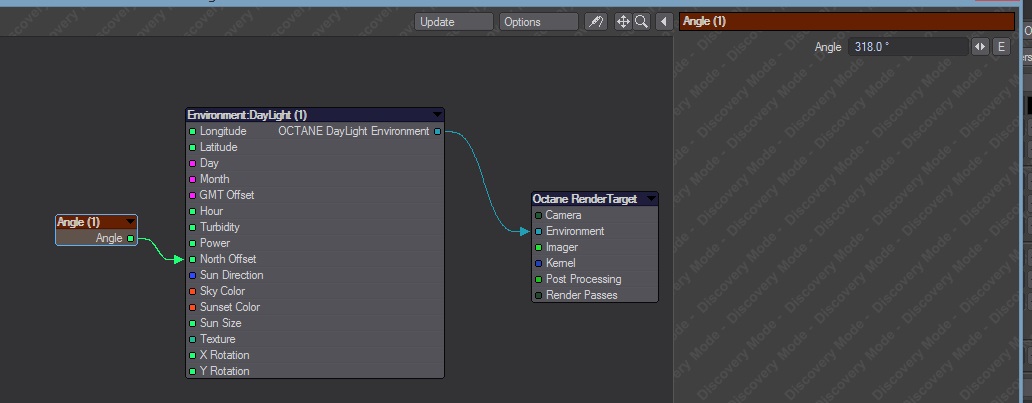Click the Latitude input connector

point(193,148)
